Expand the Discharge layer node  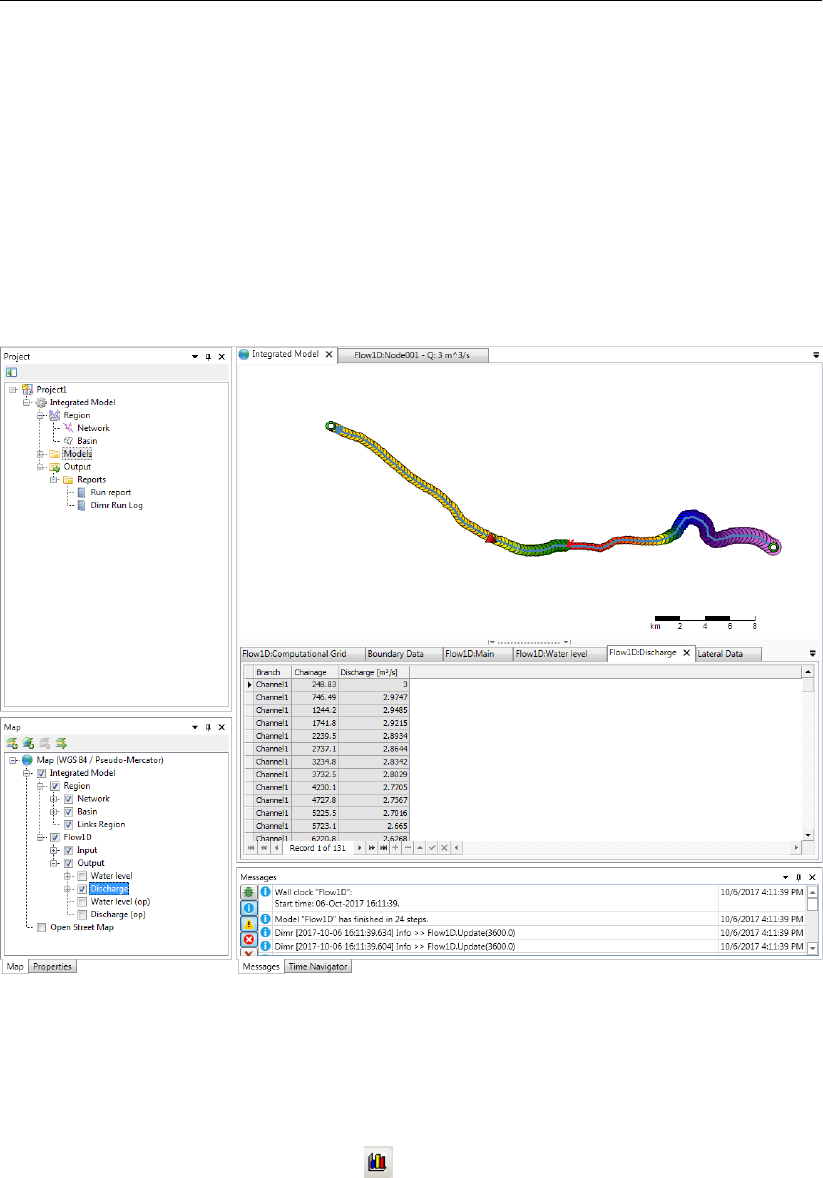tap(68, 889)
